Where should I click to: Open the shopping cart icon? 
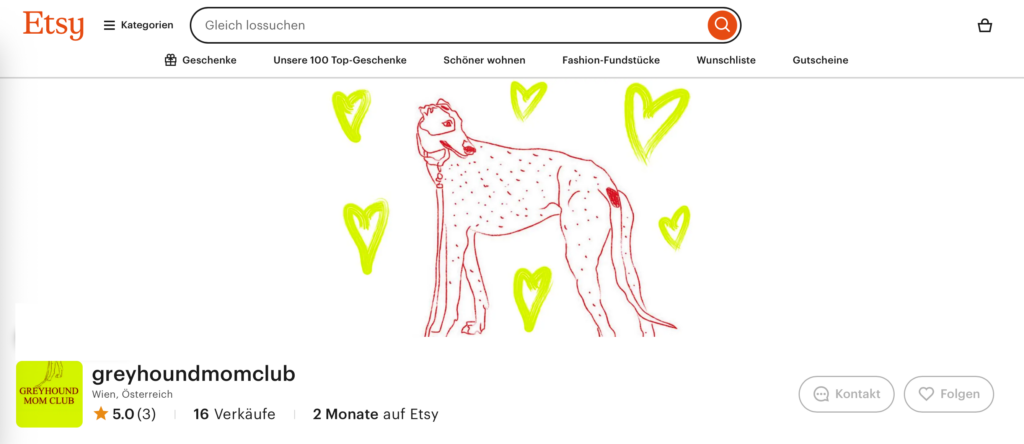[x=985, y=25]
